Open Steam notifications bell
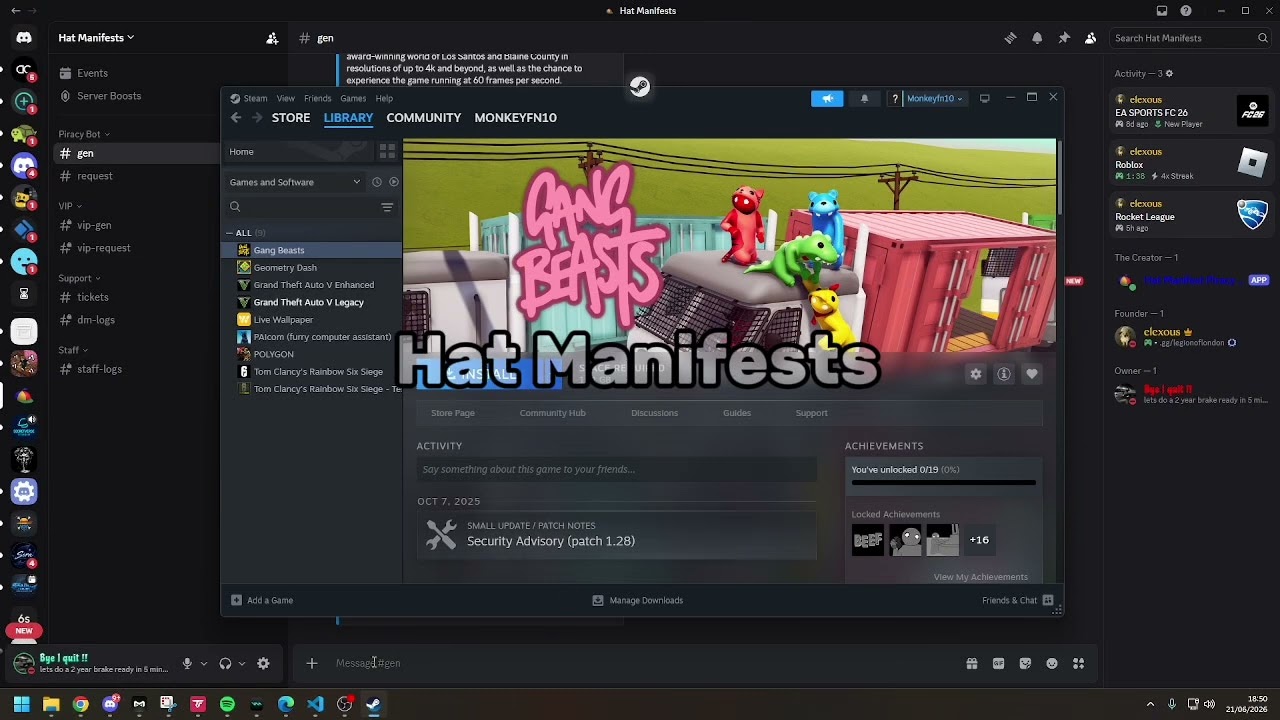1280x720 pixels. 864,98
